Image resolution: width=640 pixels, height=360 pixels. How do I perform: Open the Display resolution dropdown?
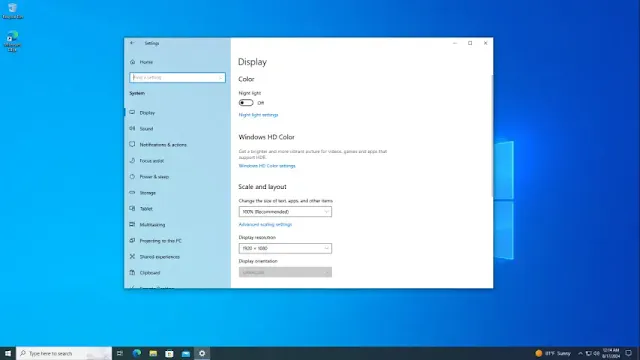click(285, 248)
